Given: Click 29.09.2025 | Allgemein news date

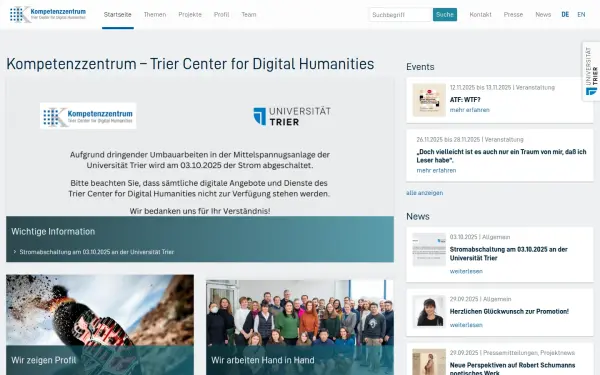Looking at the screenshot, I should (x=481, y=299).
